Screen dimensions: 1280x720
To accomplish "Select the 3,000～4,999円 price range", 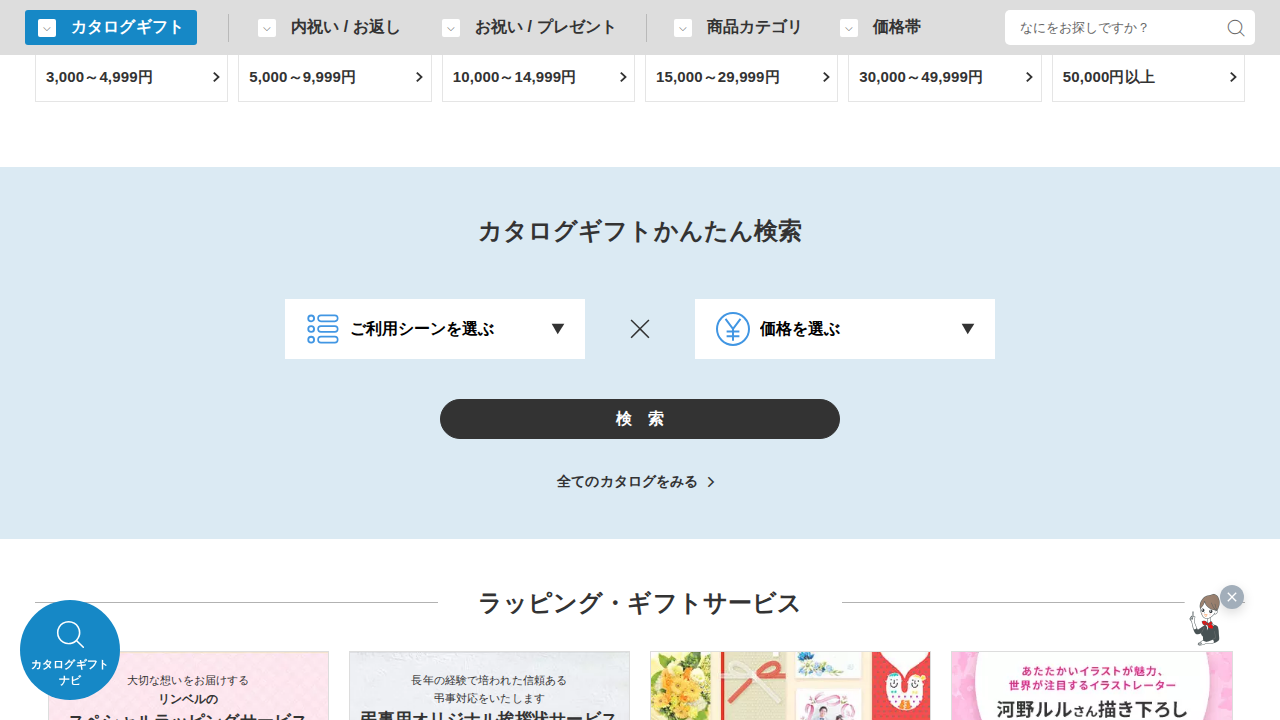I will coord(131,78).
